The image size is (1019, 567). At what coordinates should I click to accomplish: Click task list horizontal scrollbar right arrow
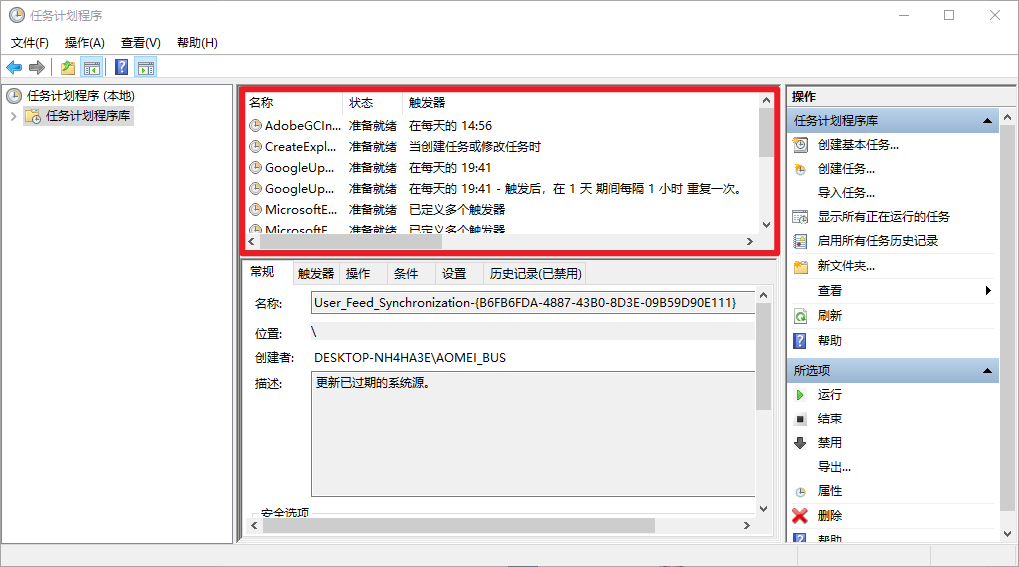point(749,241)
